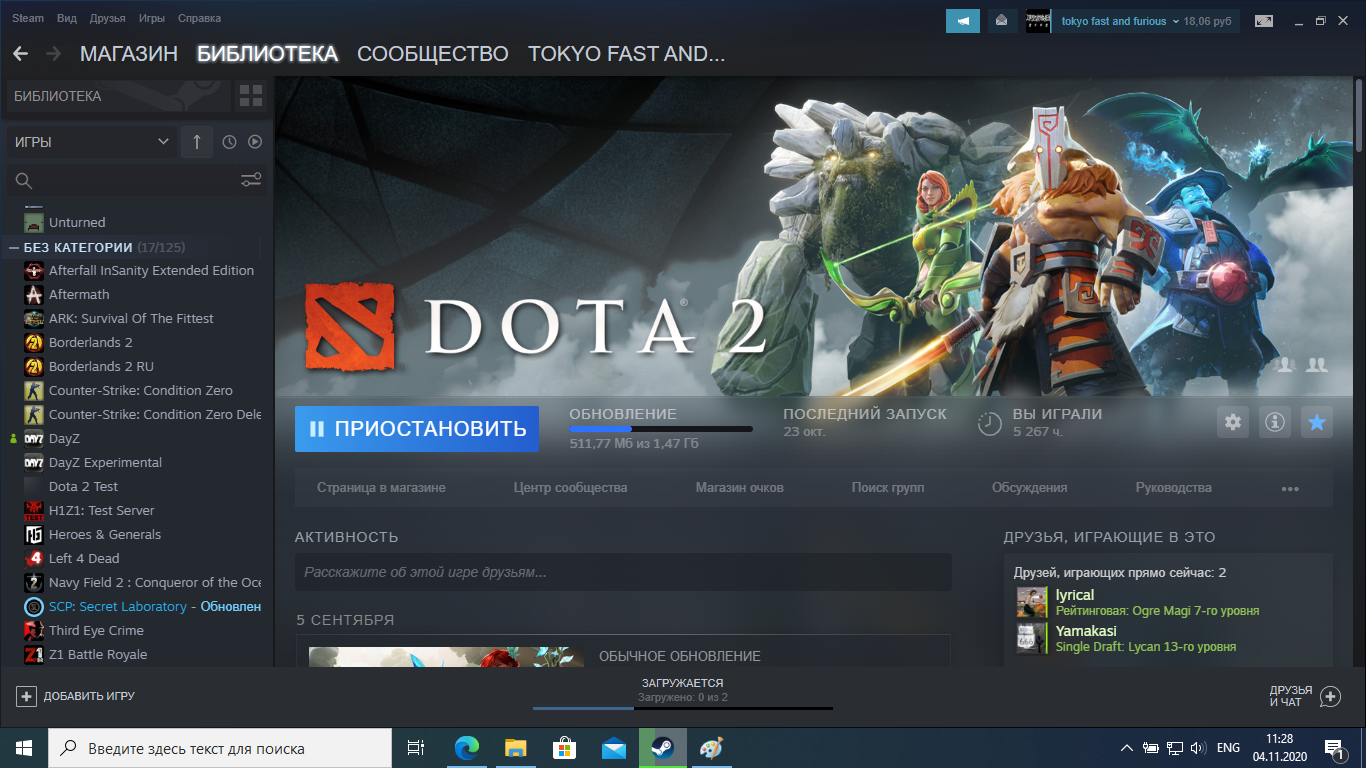Select Borderlands 2 RU in the library
1366x768 pixels.
pyautogui.click(x=101, y=366)
